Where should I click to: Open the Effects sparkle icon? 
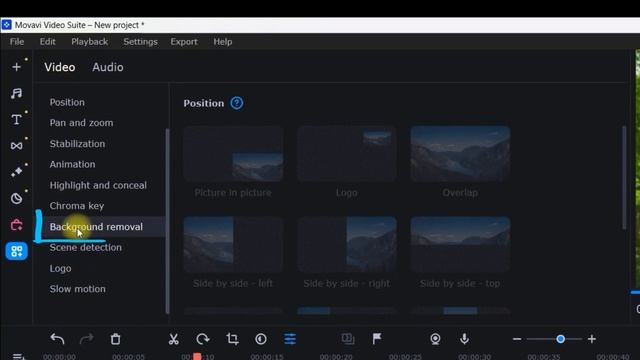pos(16,172)
